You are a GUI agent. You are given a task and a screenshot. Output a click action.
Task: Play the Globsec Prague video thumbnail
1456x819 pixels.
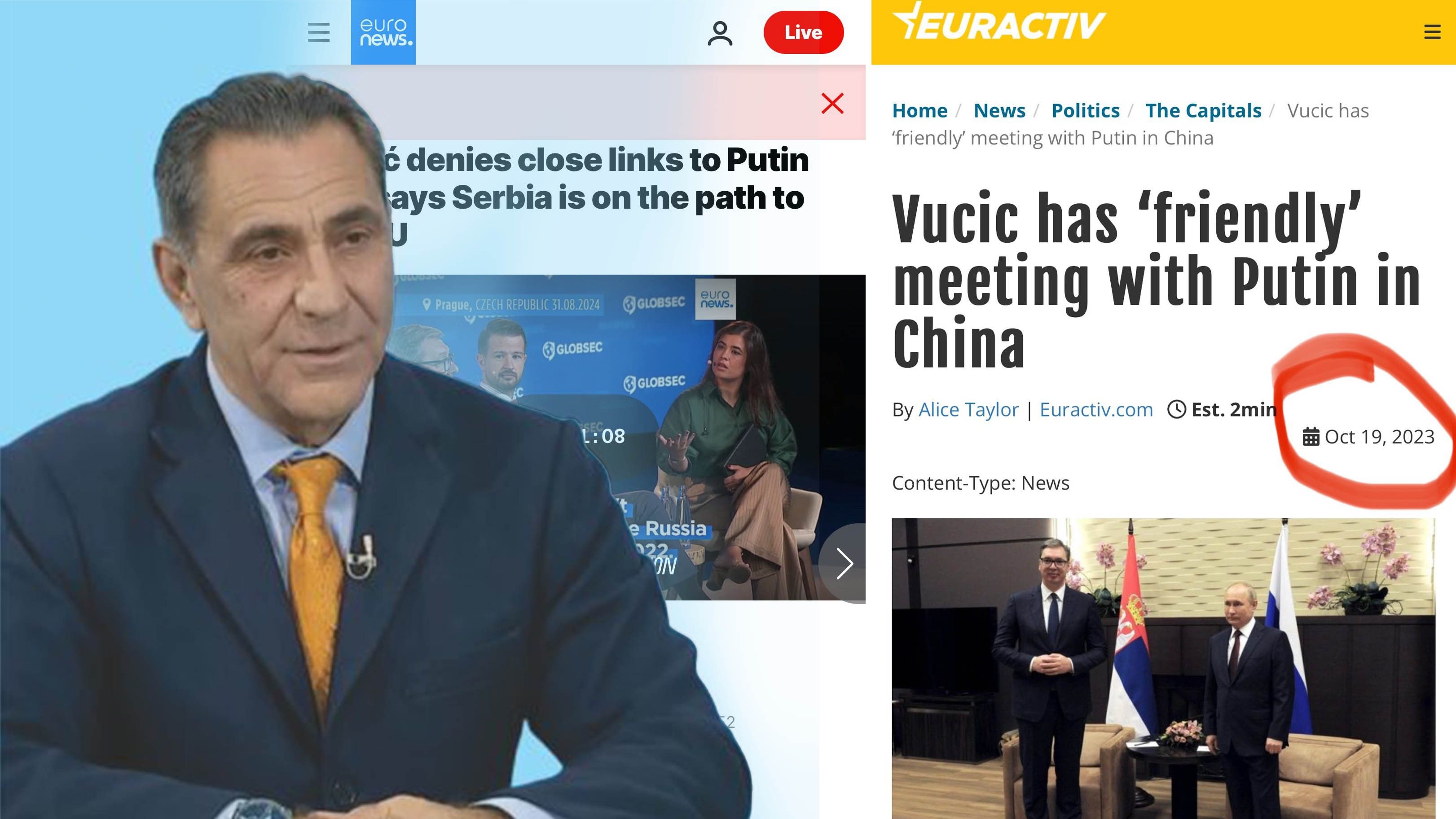tap(627, 437)
